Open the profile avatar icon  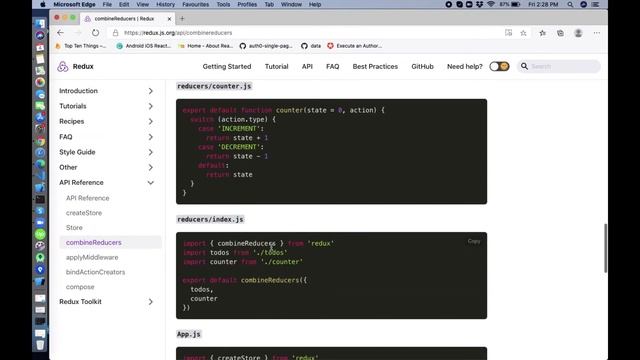(x=578, y=33)
